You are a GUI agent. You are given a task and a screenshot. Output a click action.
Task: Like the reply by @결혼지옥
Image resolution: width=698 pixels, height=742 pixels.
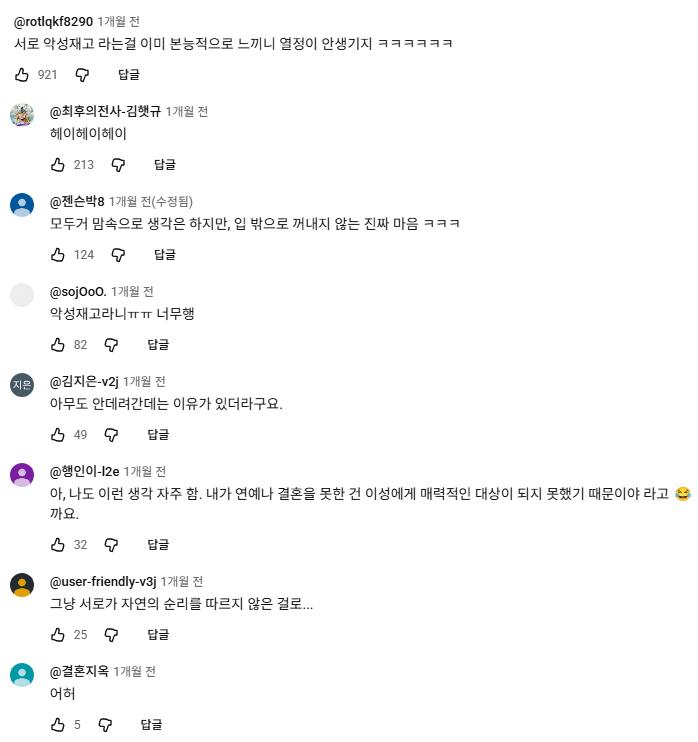(x=58, y=724)
